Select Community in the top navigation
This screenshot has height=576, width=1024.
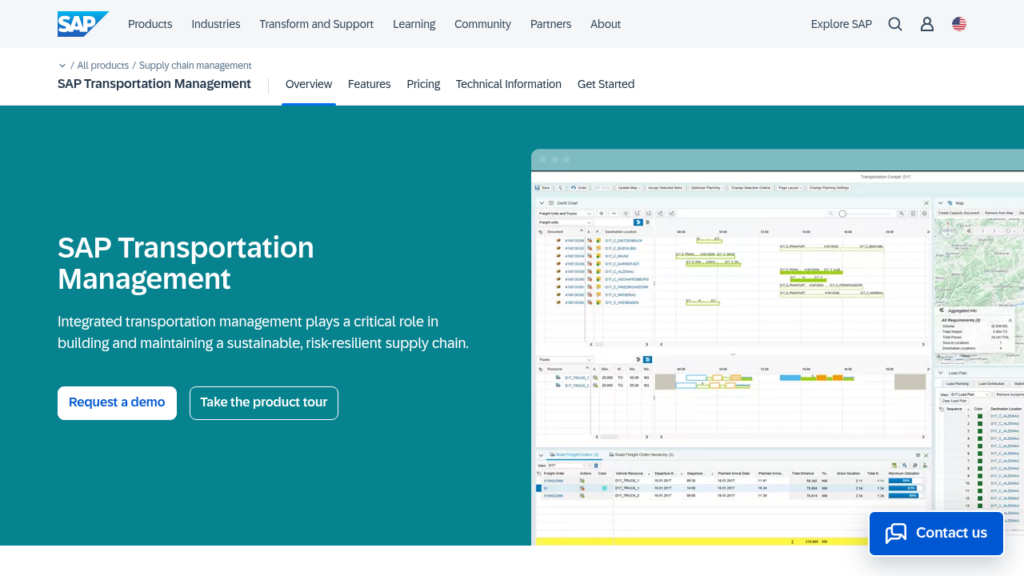(x=483, y=24)
